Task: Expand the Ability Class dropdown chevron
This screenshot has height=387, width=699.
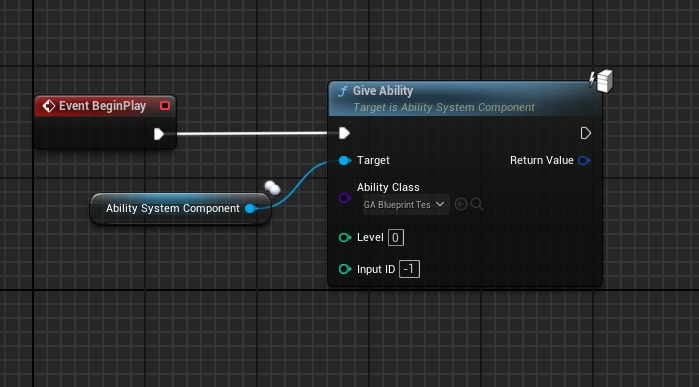Action: tap(440, 204)
